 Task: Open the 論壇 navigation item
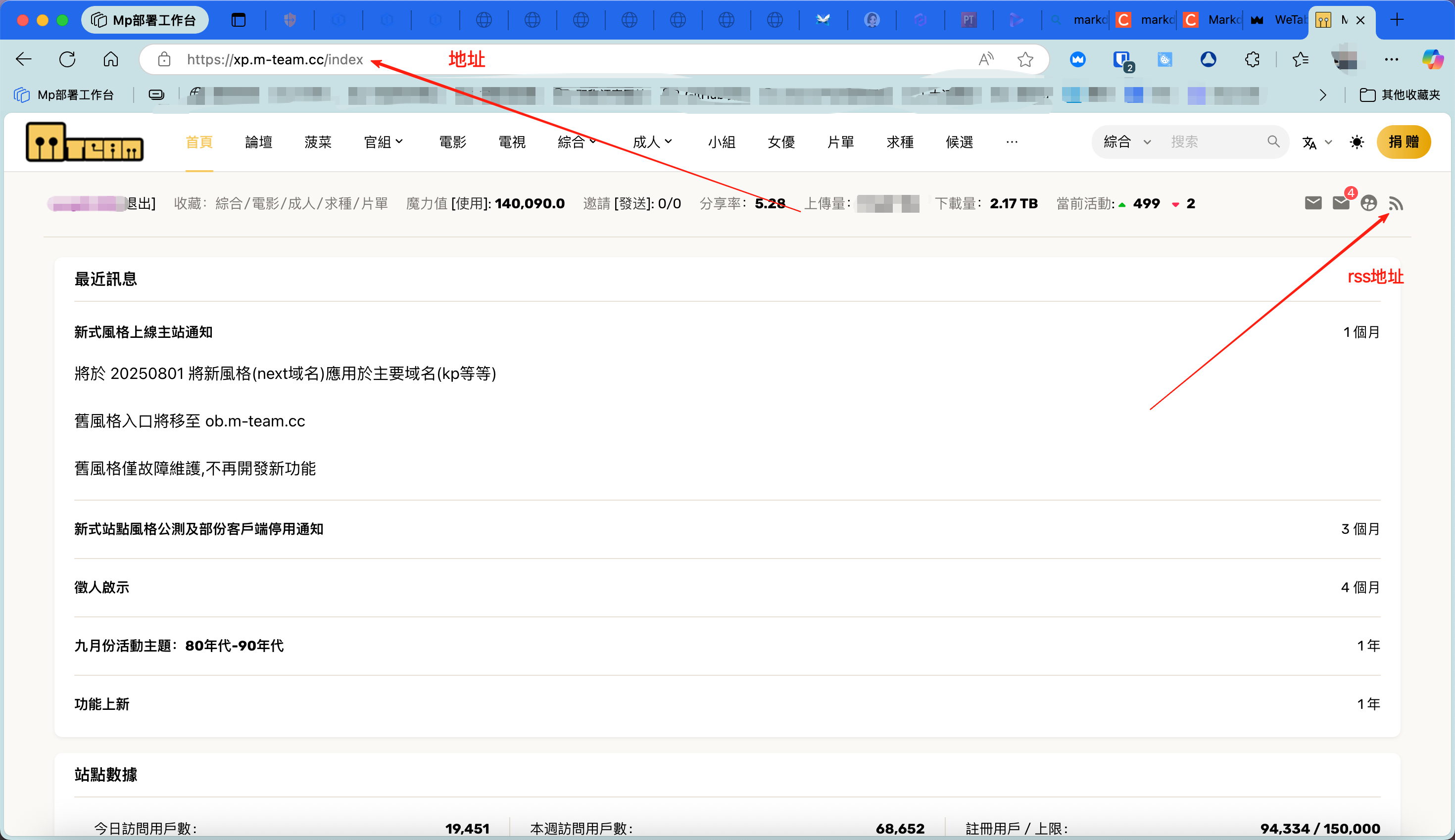coord(258,142)
